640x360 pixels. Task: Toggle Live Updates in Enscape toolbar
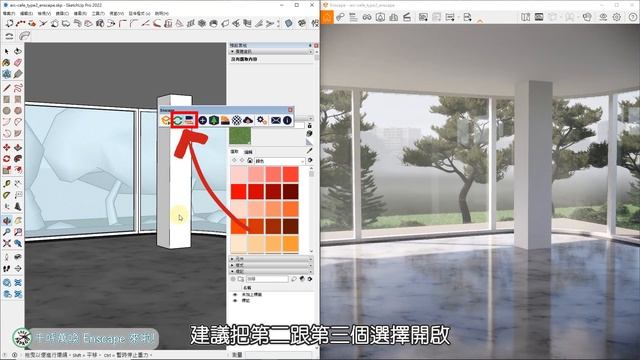click(178, 120)
